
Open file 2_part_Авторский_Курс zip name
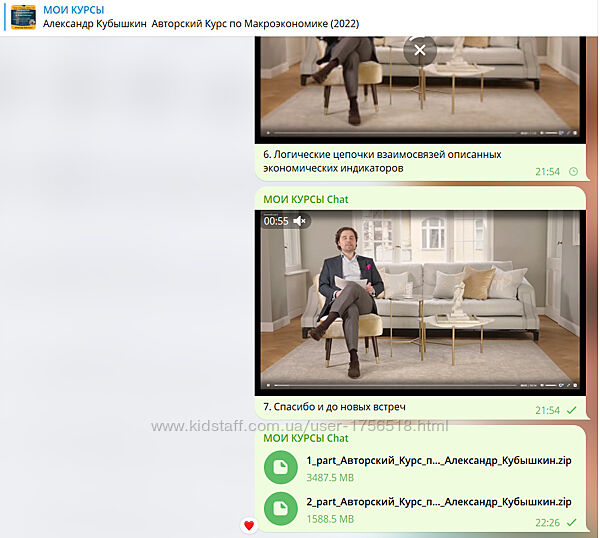tap(438, 502)
